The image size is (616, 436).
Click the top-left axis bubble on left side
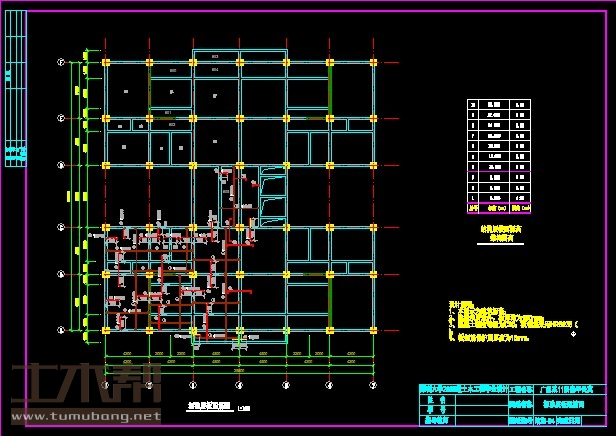(61, 62)
